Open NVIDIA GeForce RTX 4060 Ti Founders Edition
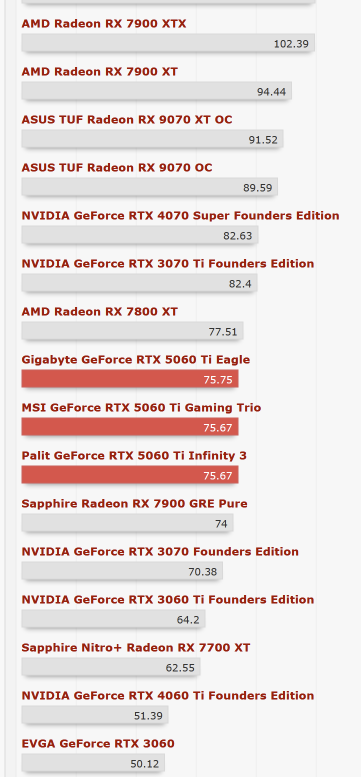The height and width of the screenshot is (777, 361). 168,696
